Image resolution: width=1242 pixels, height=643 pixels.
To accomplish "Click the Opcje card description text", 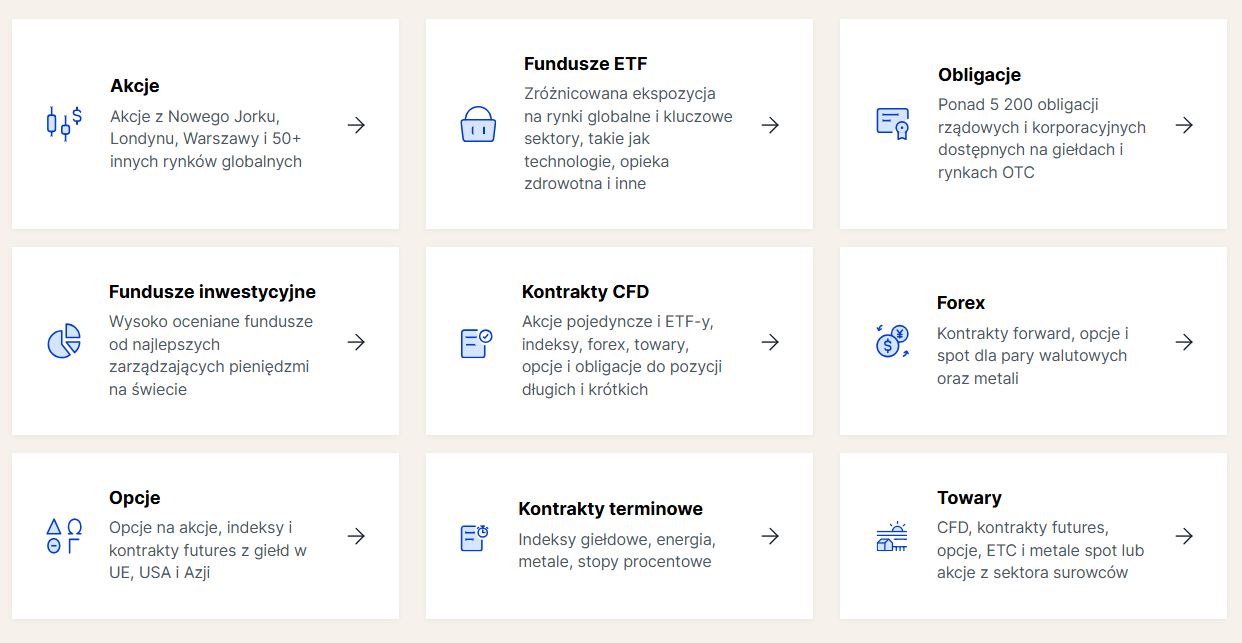I will click(208, 550).
